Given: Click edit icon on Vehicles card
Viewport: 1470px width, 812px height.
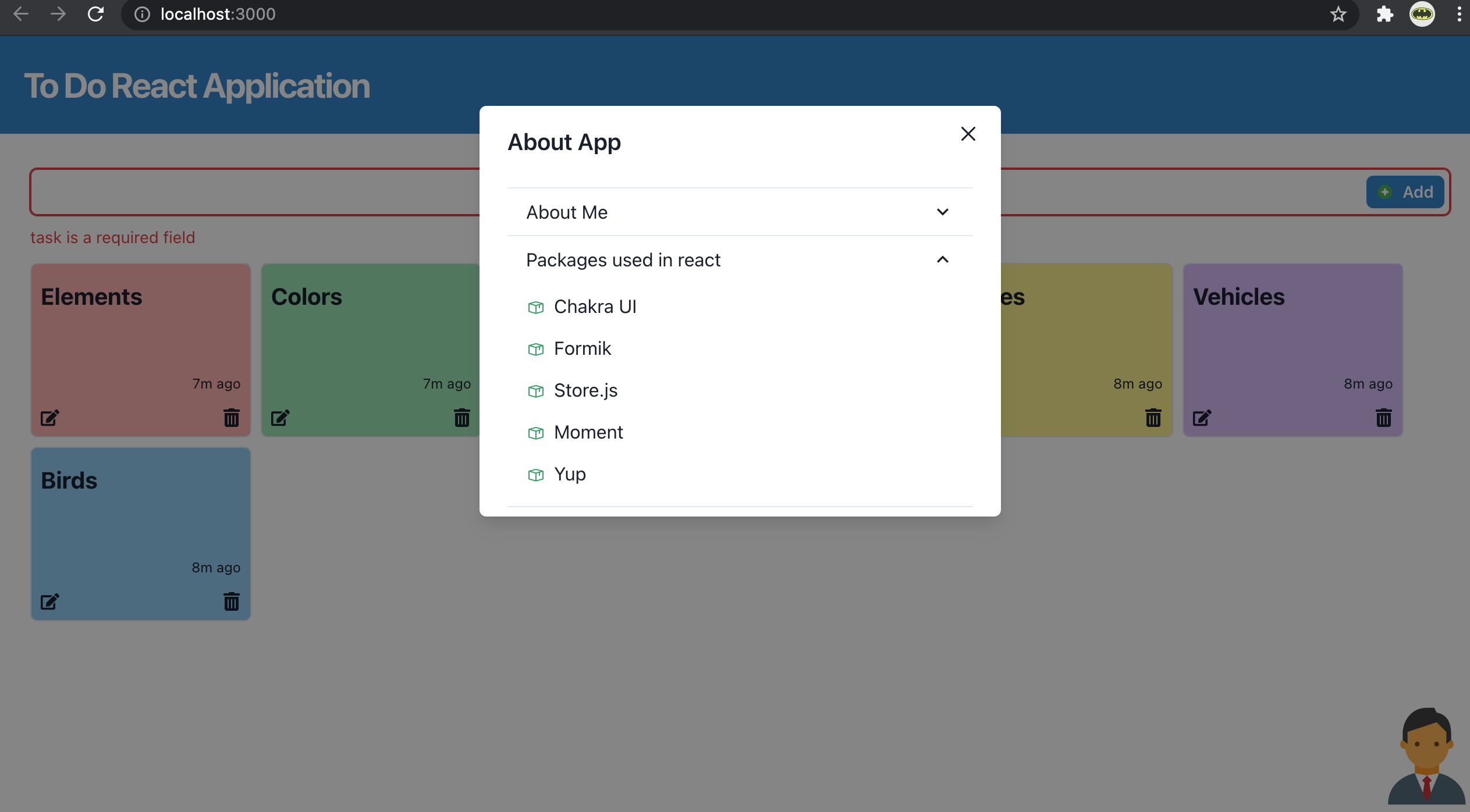Looking at the screenshot, I should coord(1202,418).
